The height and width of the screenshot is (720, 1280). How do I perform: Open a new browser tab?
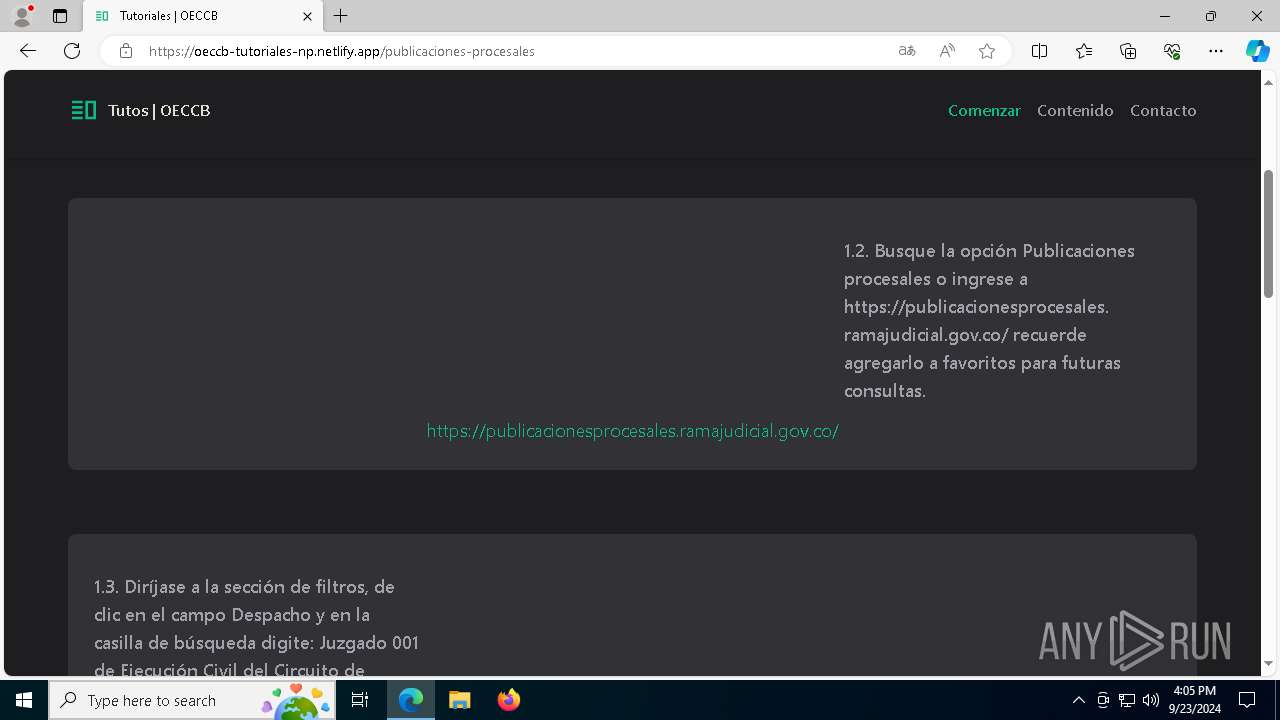[341, 16]
